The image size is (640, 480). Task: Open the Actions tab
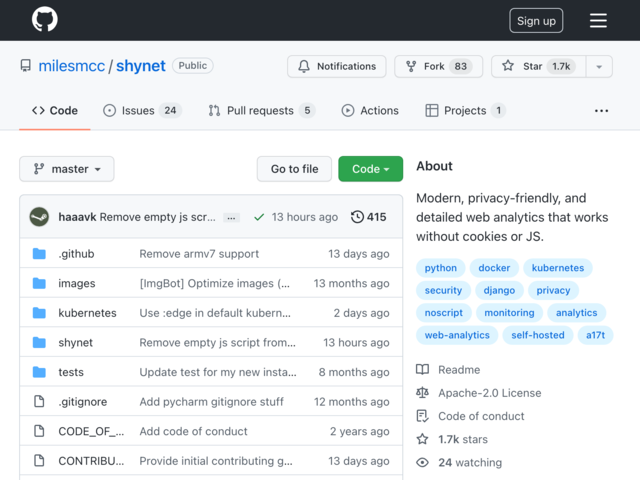[x=370, y=111]
